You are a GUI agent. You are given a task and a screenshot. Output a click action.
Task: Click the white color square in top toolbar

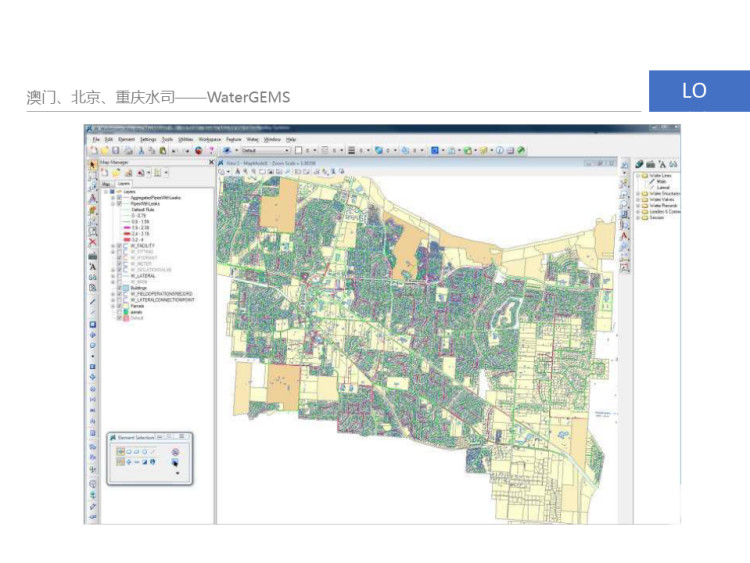298,151
